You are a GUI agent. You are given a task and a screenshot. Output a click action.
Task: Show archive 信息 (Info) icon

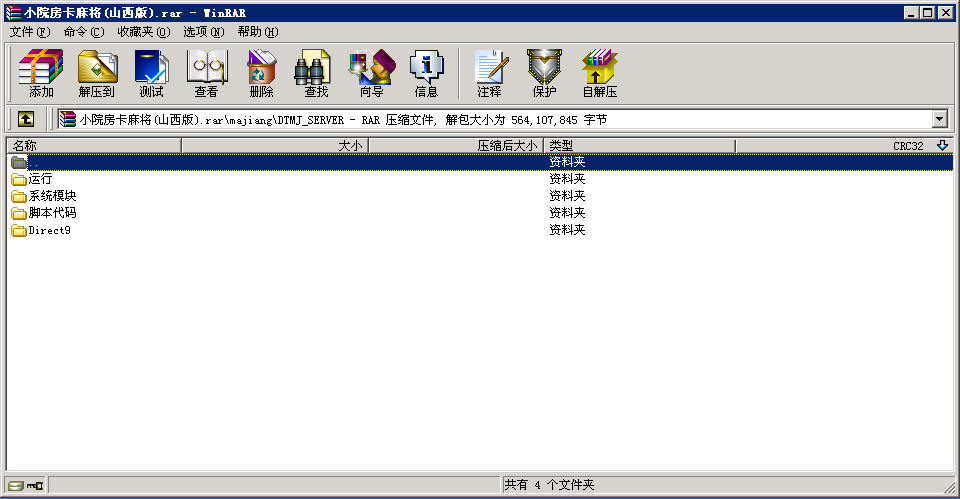[426, 73]
